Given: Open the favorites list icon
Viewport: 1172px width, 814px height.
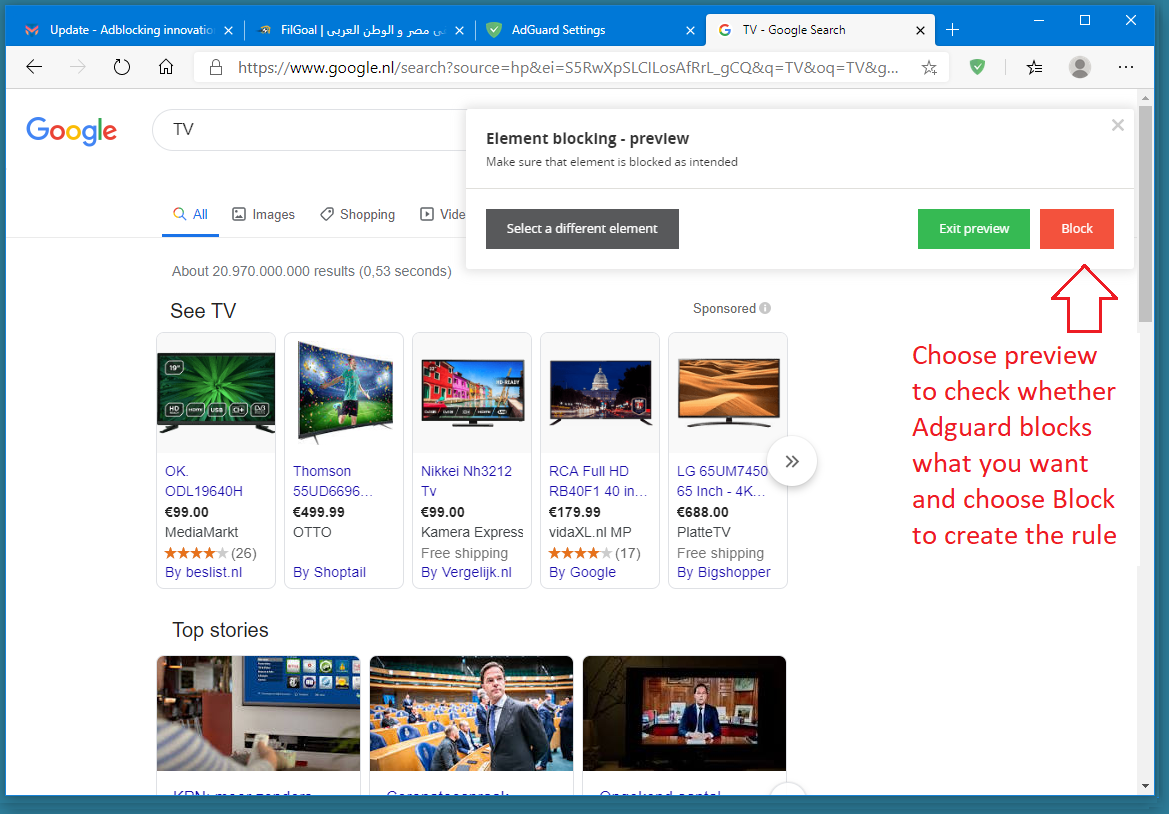Looking at the screenshot, I should (x=1034, y=67).
